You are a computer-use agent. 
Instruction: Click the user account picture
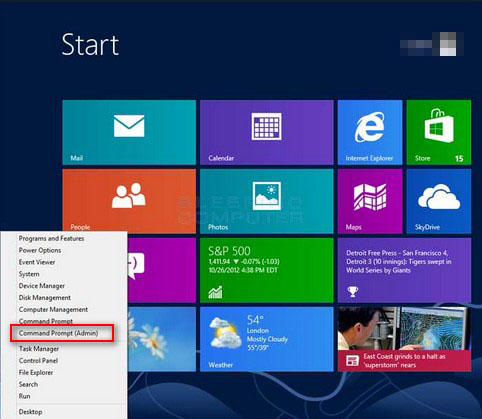coord(448,44)
